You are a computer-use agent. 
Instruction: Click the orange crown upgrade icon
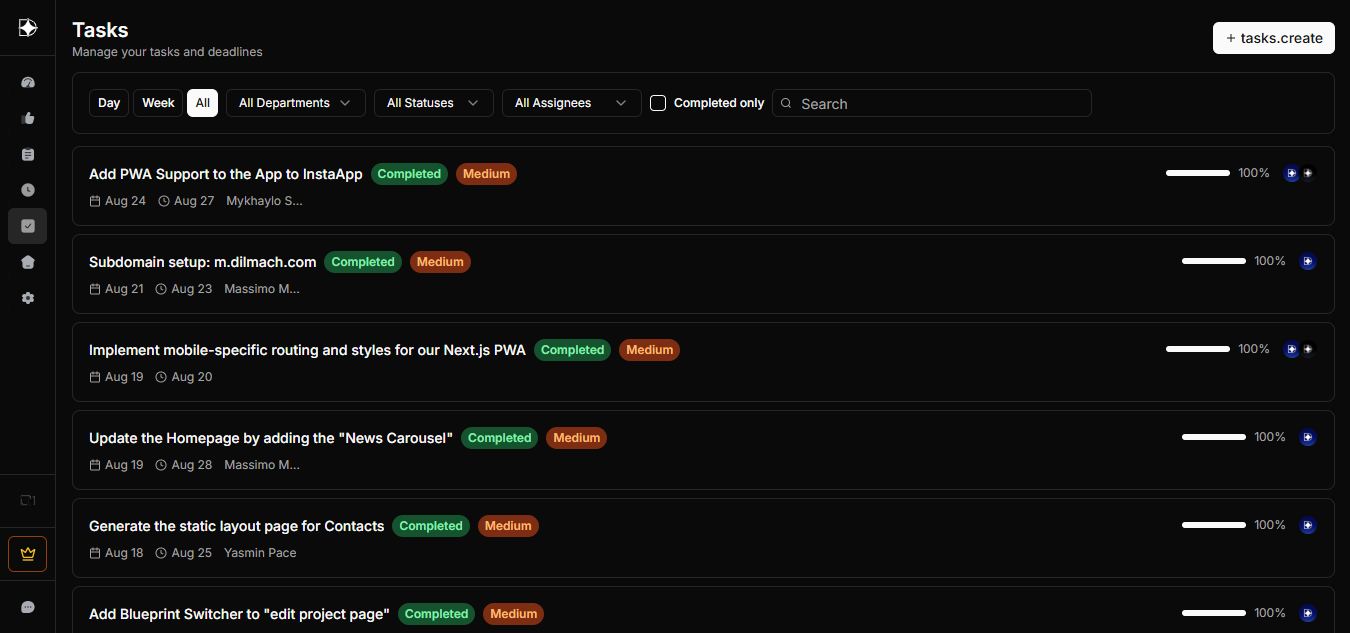coord(28,554)
